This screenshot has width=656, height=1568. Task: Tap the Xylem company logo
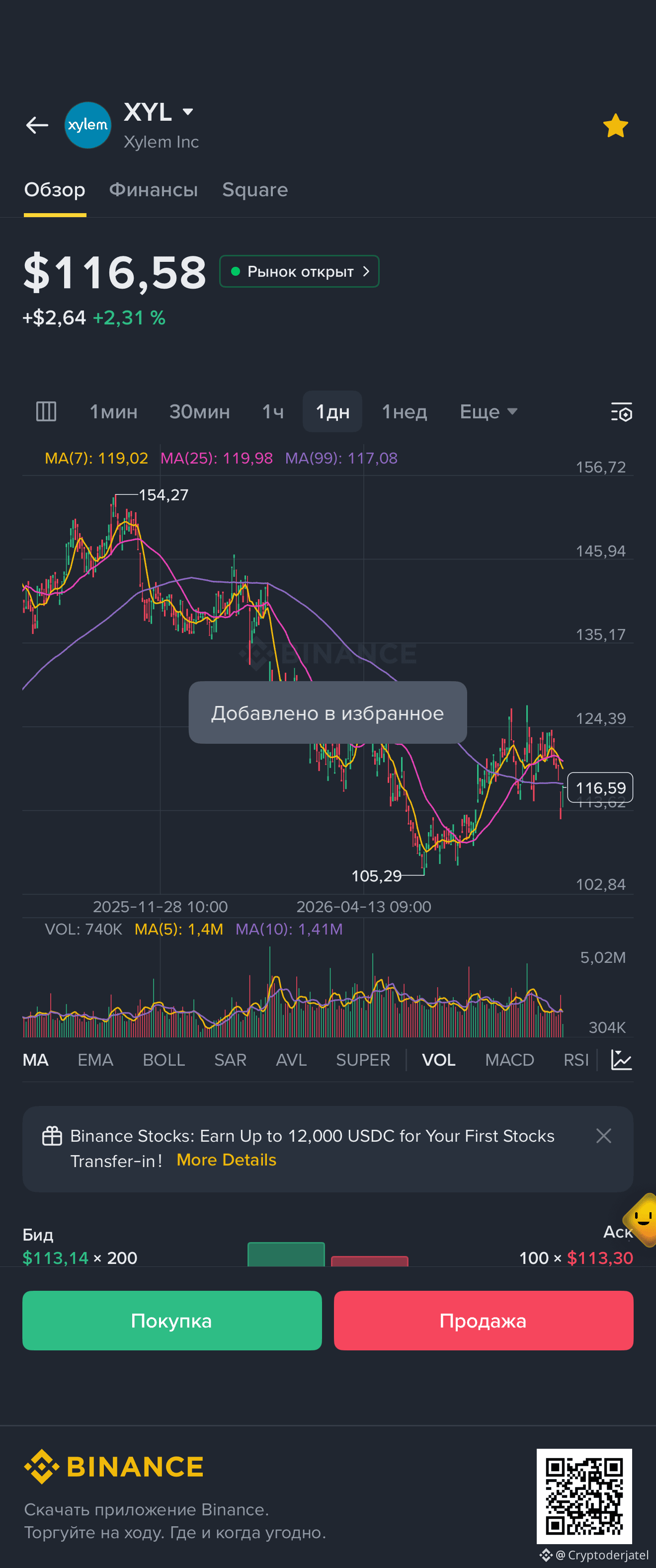pyautogui.click(x=87, y=125)
